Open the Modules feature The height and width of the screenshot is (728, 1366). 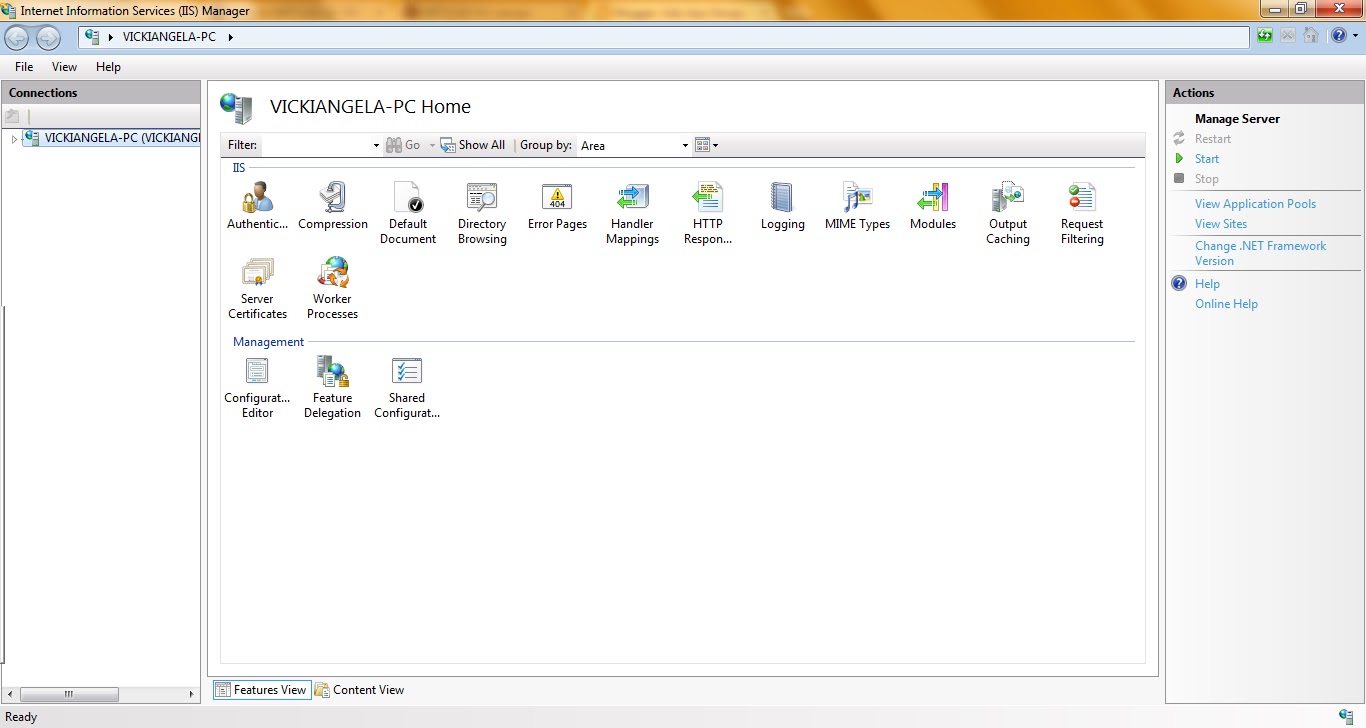[932, 206]
